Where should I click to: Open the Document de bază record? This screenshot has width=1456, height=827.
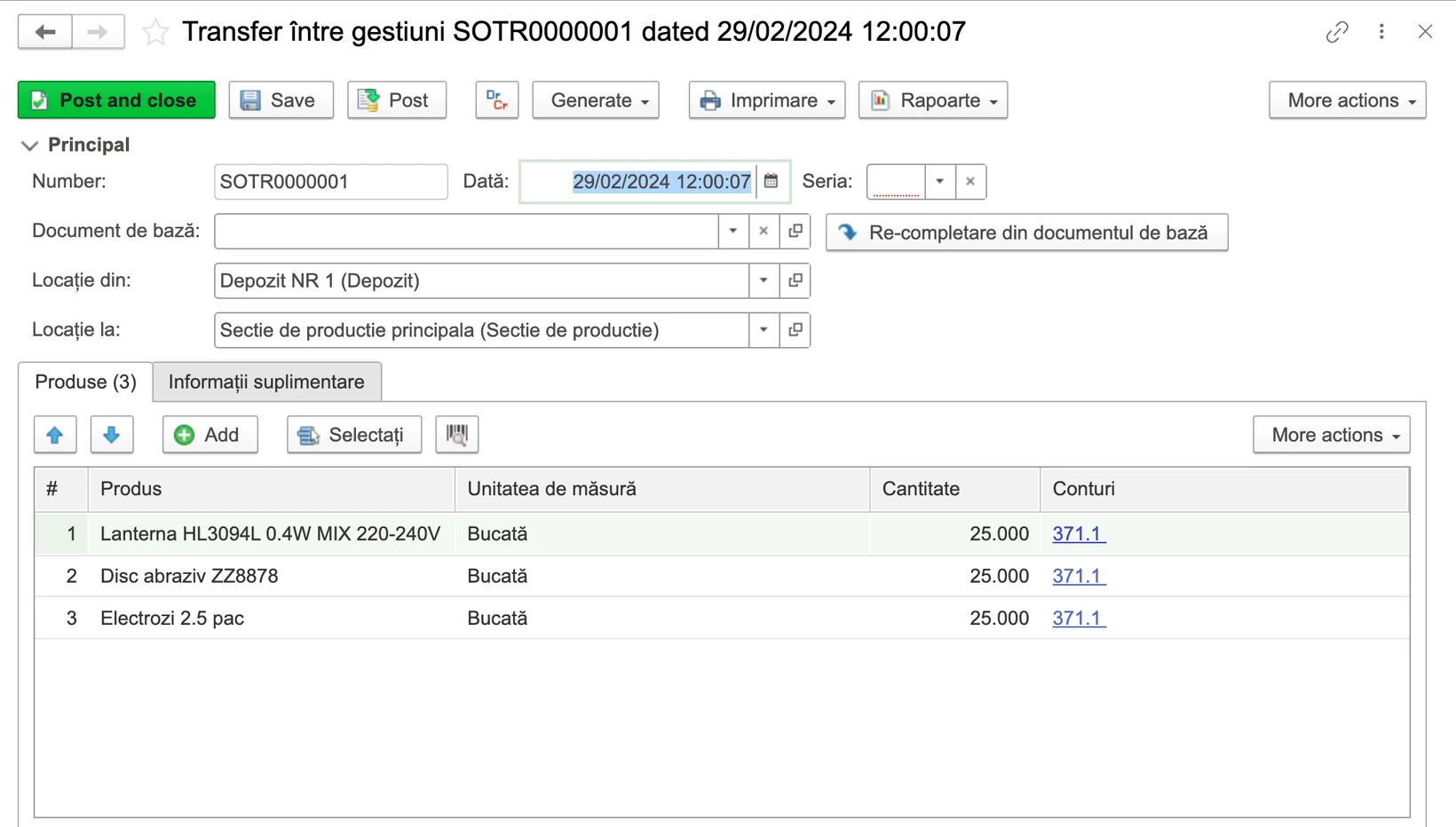click(x=795, y=232)
